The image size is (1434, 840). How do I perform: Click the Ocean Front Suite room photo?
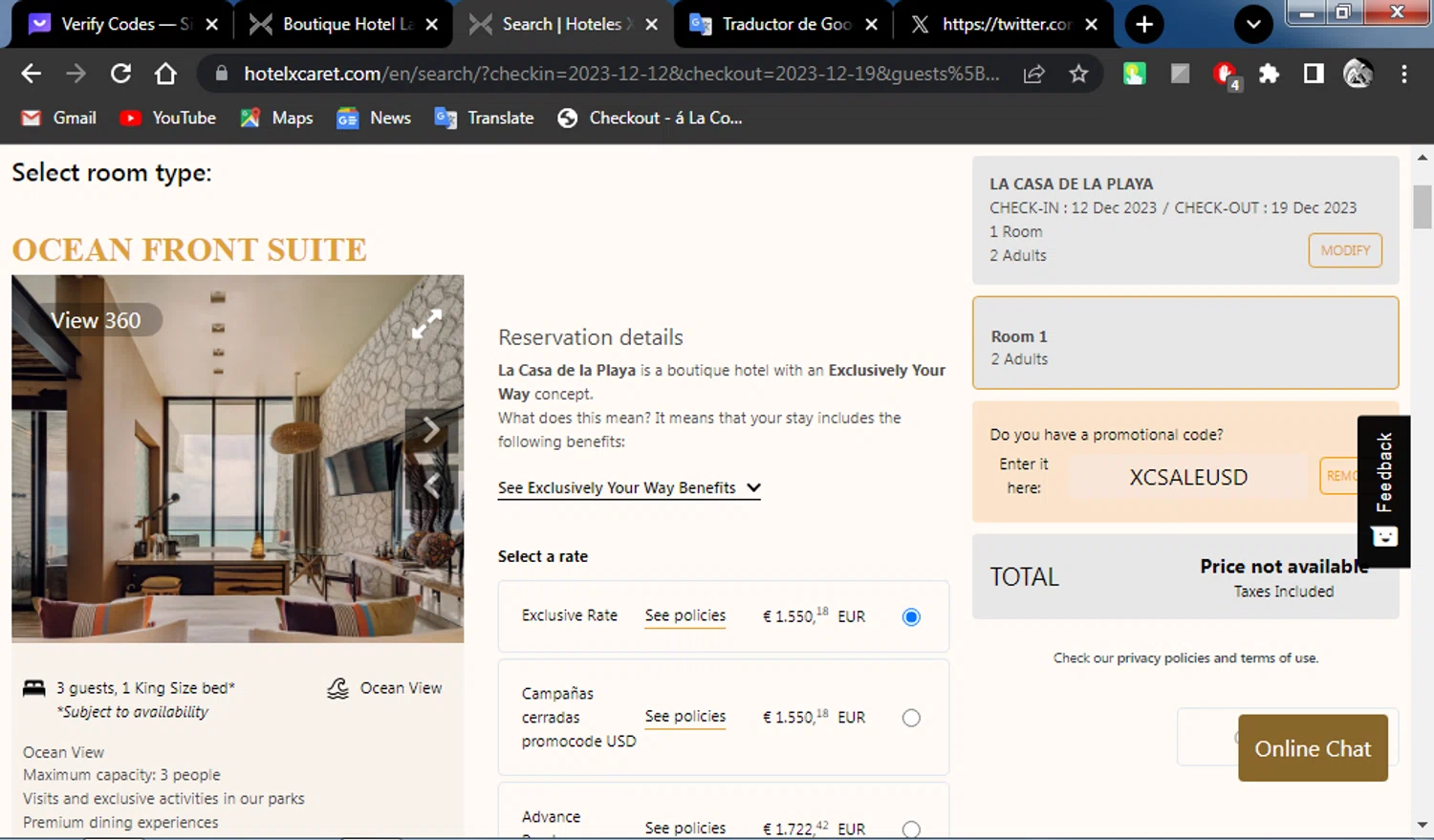point(237,459)
